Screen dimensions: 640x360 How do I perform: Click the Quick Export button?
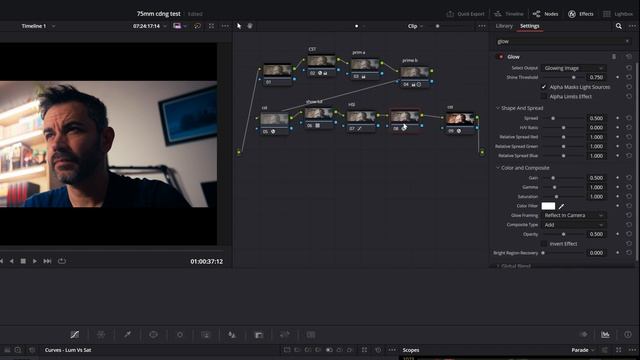click(465, 14)
